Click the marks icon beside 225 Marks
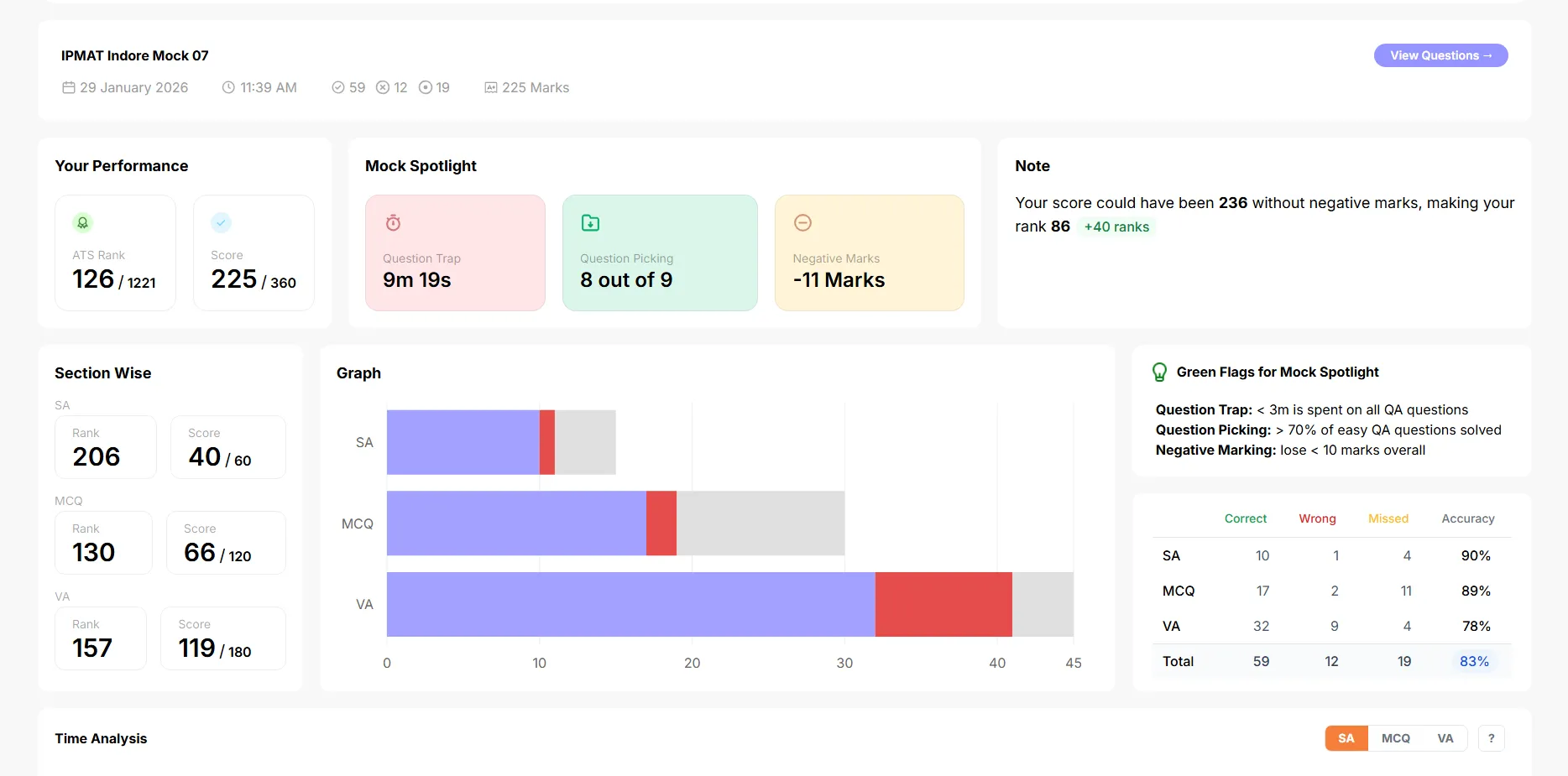 491,87
